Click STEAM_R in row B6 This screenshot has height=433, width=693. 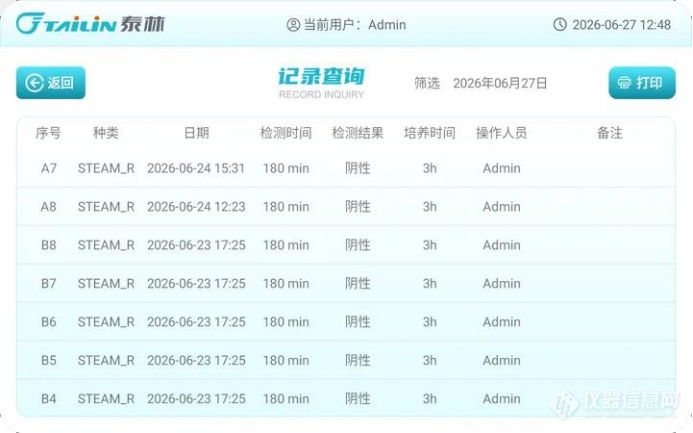point(106,322)
